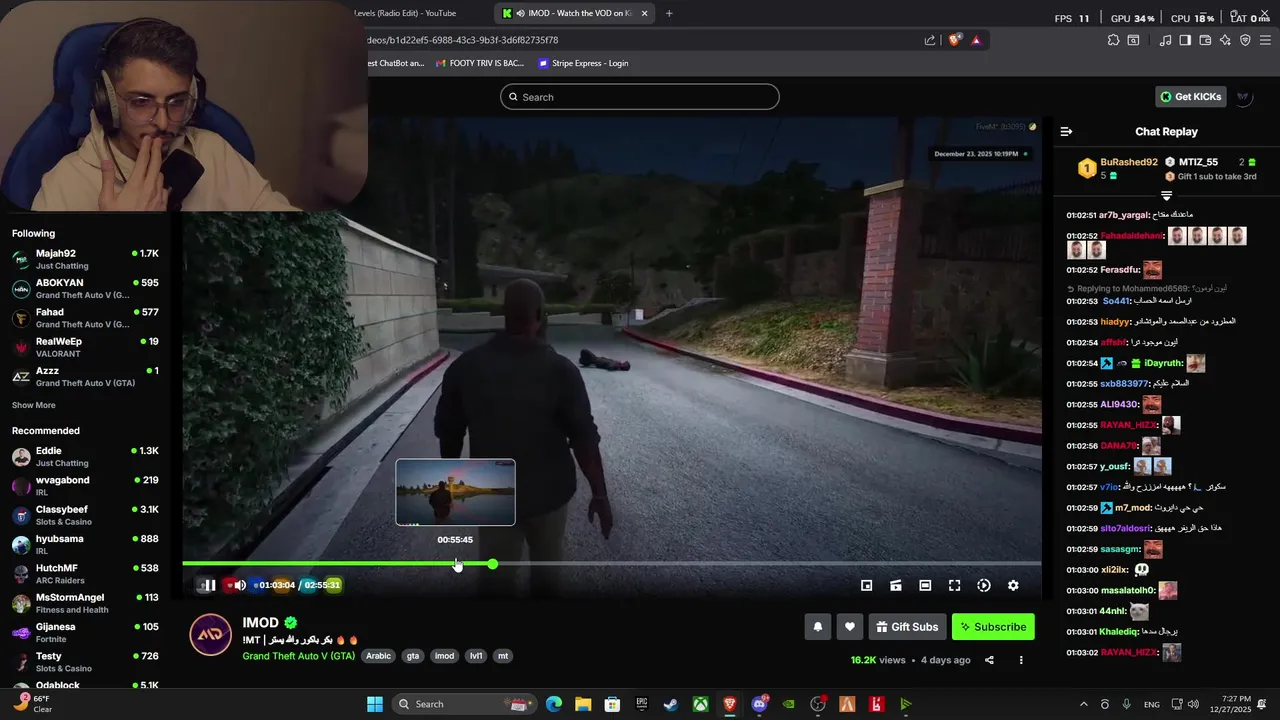Share the VOD via share icon
Viewport: 1280px width, 720px height.
tap(989, 660)
